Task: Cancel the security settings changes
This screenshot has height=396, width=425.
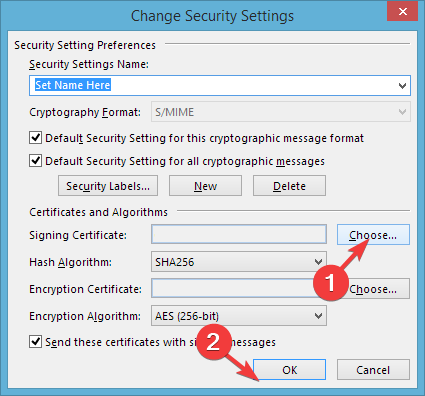Action: (x=373, y=370)
